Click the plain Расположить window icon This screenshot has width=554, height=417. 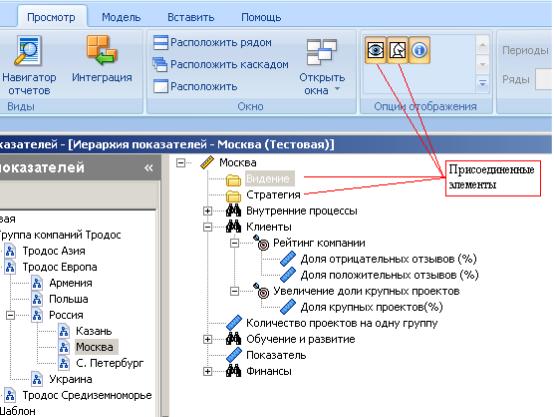160,86
